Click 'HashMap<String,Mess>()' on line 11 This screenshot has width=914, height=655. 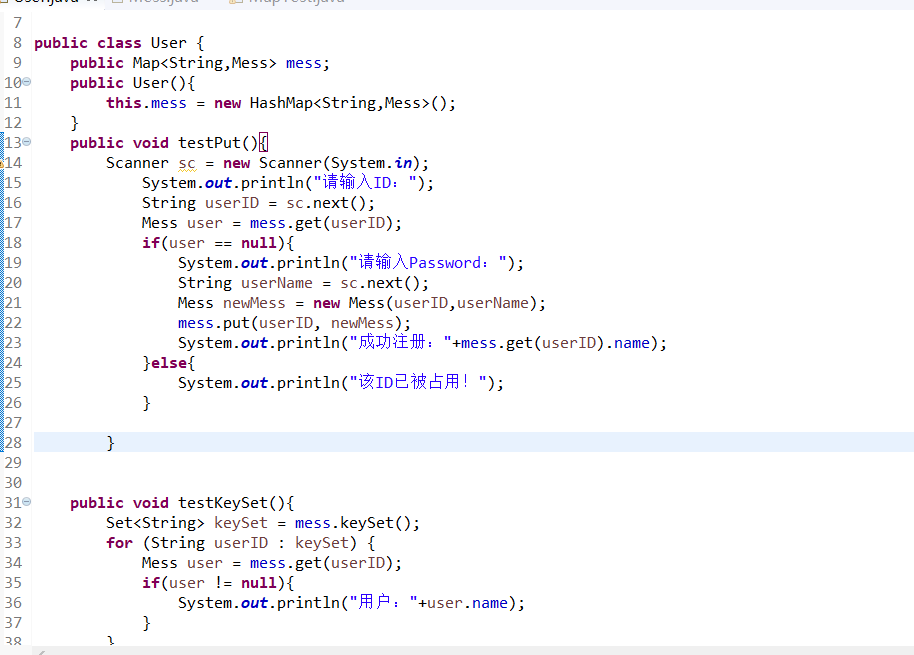[349, 103]
